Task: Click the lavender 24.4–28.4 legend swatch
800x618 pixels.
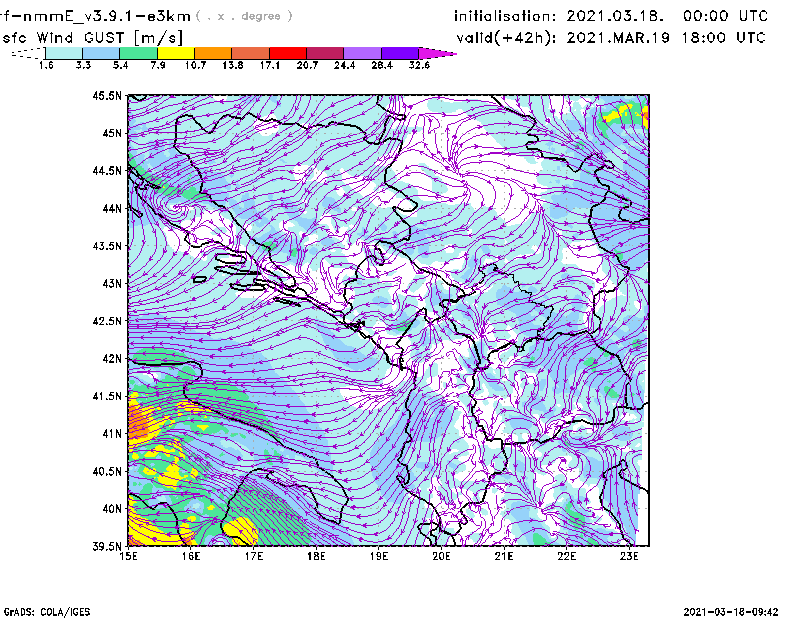Action: (363, 53)
